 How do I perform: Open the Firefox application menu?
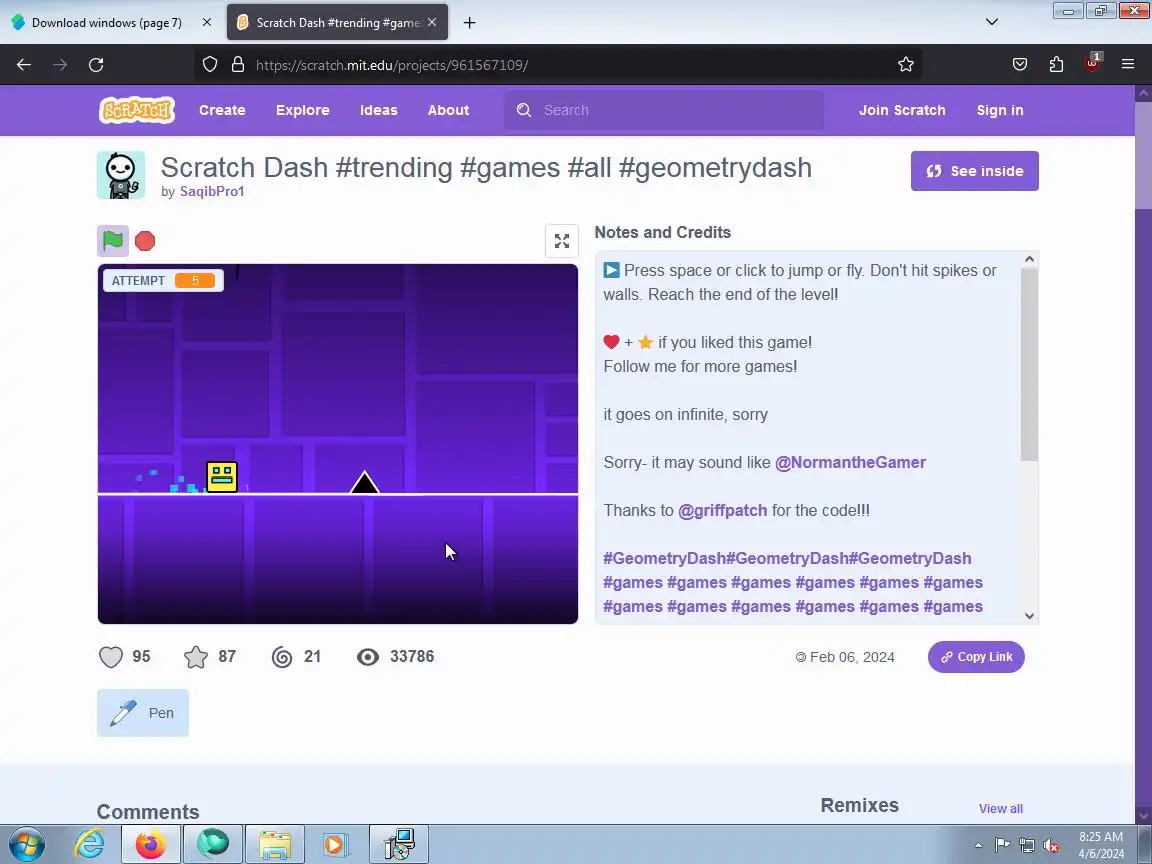coord(1128,65)
